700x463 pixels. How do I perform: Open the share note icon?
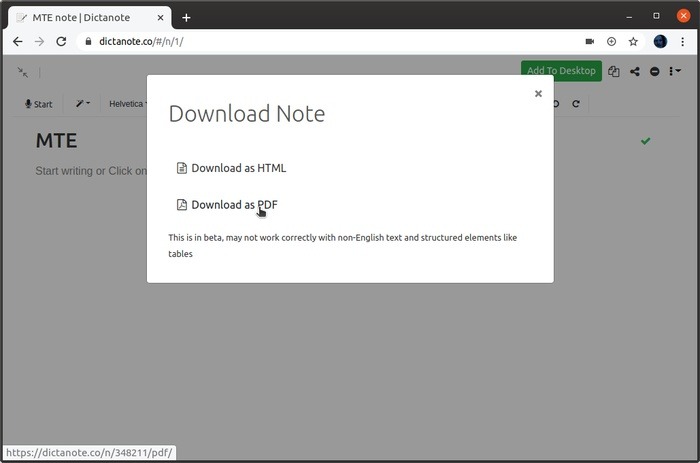pos(635,71)
